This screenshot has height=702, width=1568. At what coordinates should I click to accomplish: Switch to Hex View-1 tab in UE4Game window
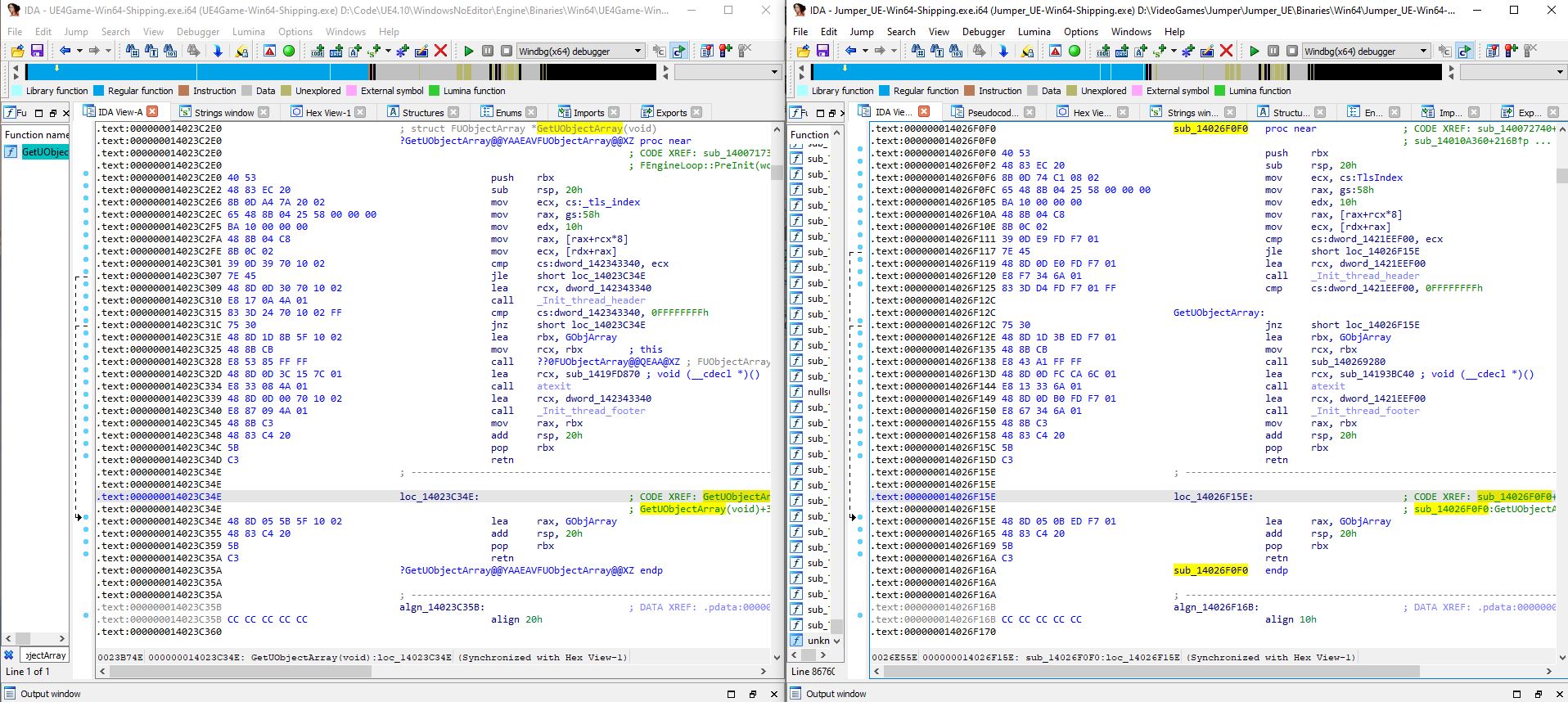point(328,112)
